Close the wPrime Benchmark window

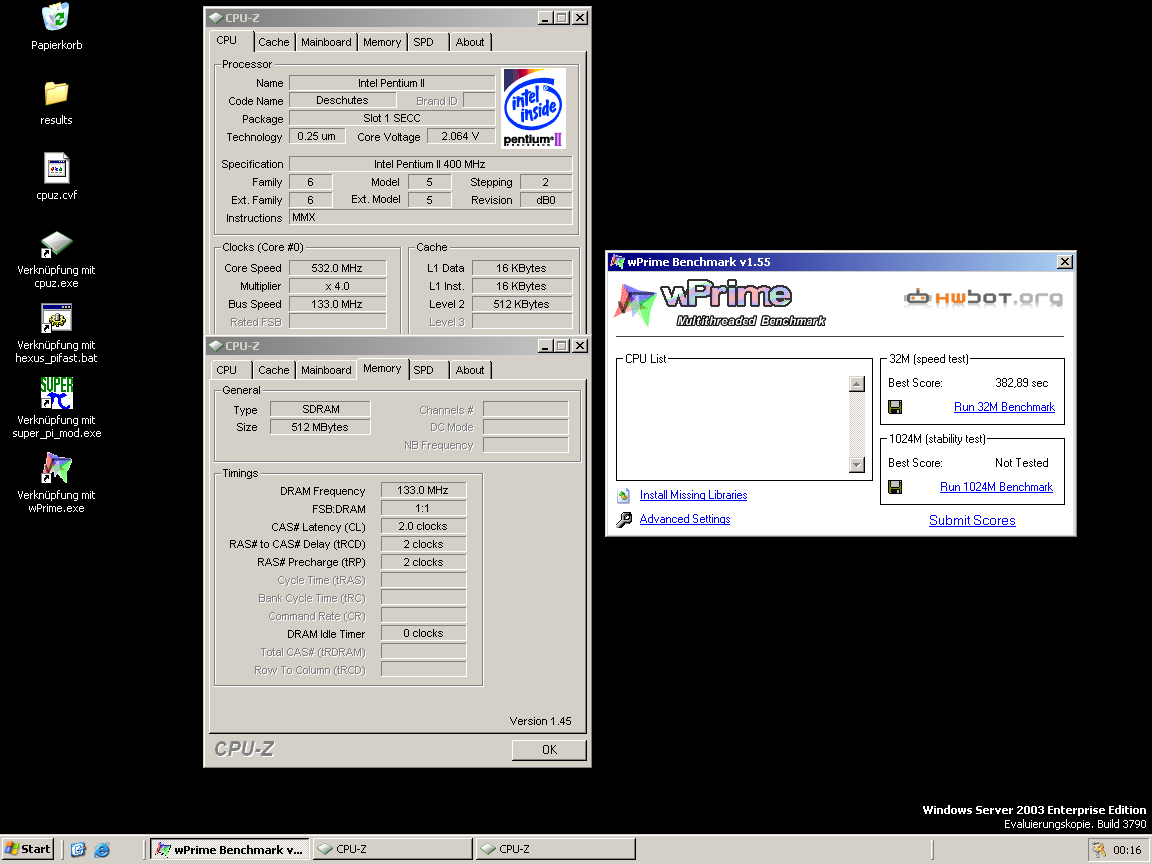(1065, 262)
